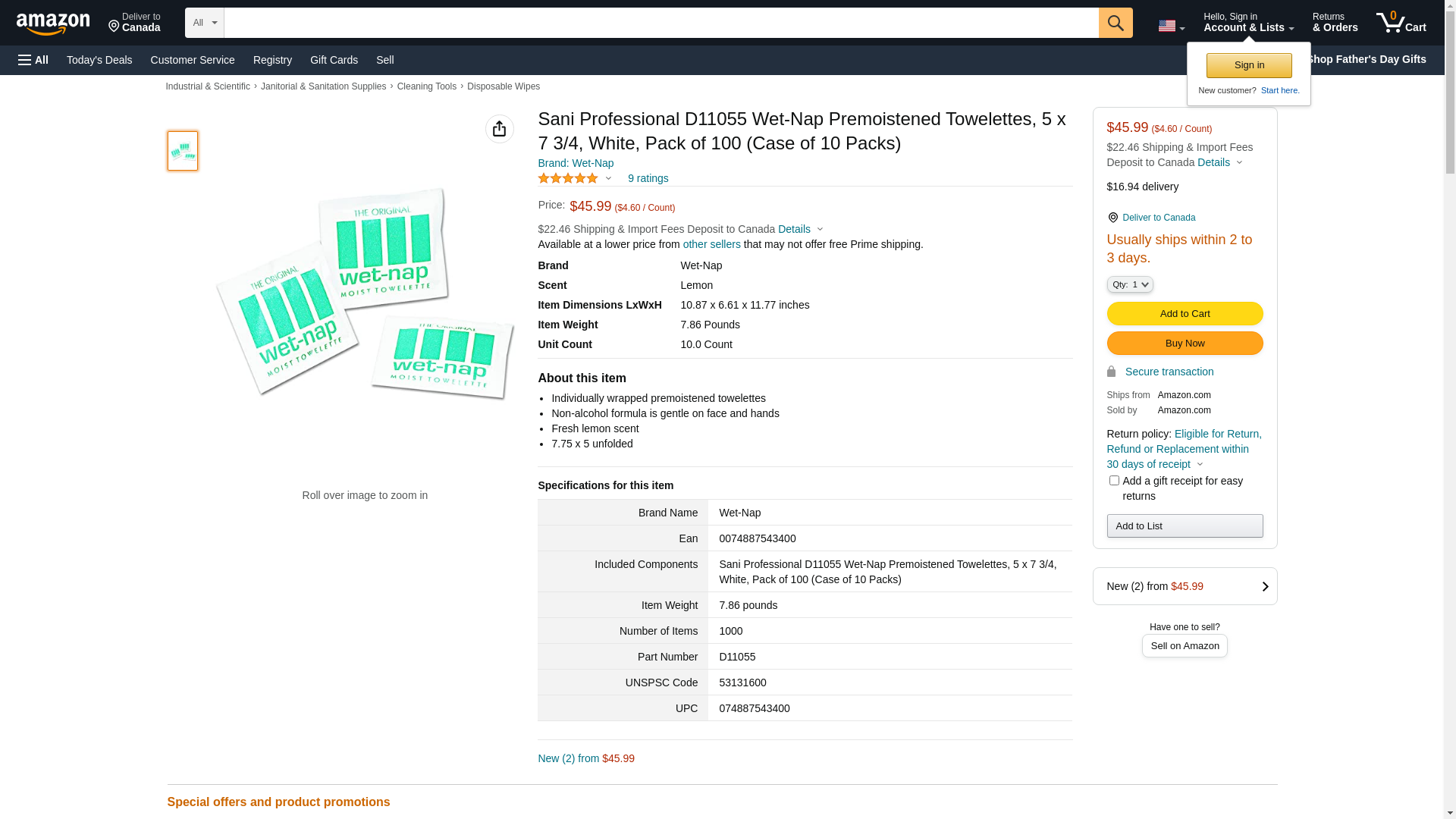Click the other sellers link
Screen dimensions: 1456x819
(x=711, y=244)
